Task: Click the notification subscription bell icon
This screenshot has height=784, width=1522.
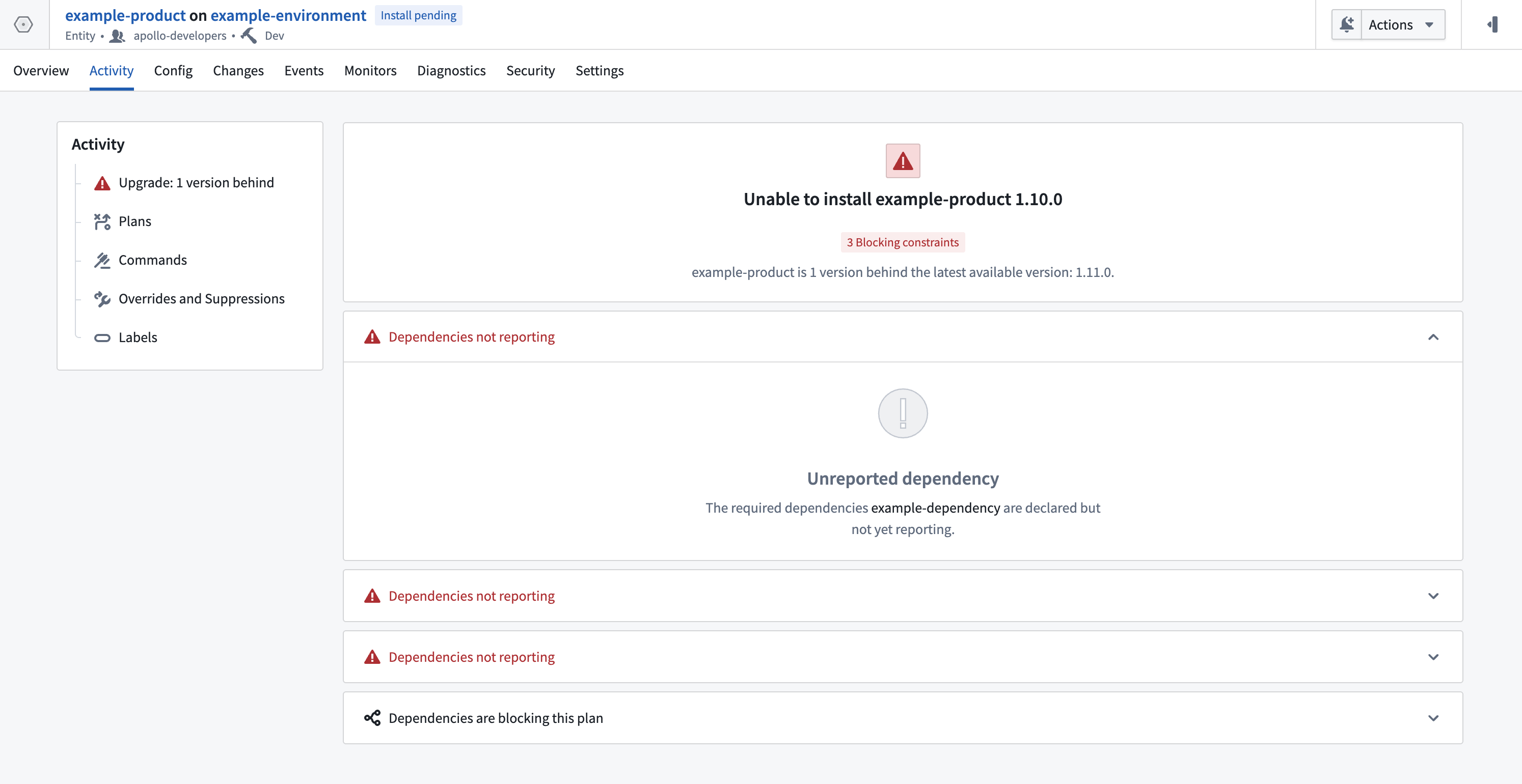Action: 1347,24
